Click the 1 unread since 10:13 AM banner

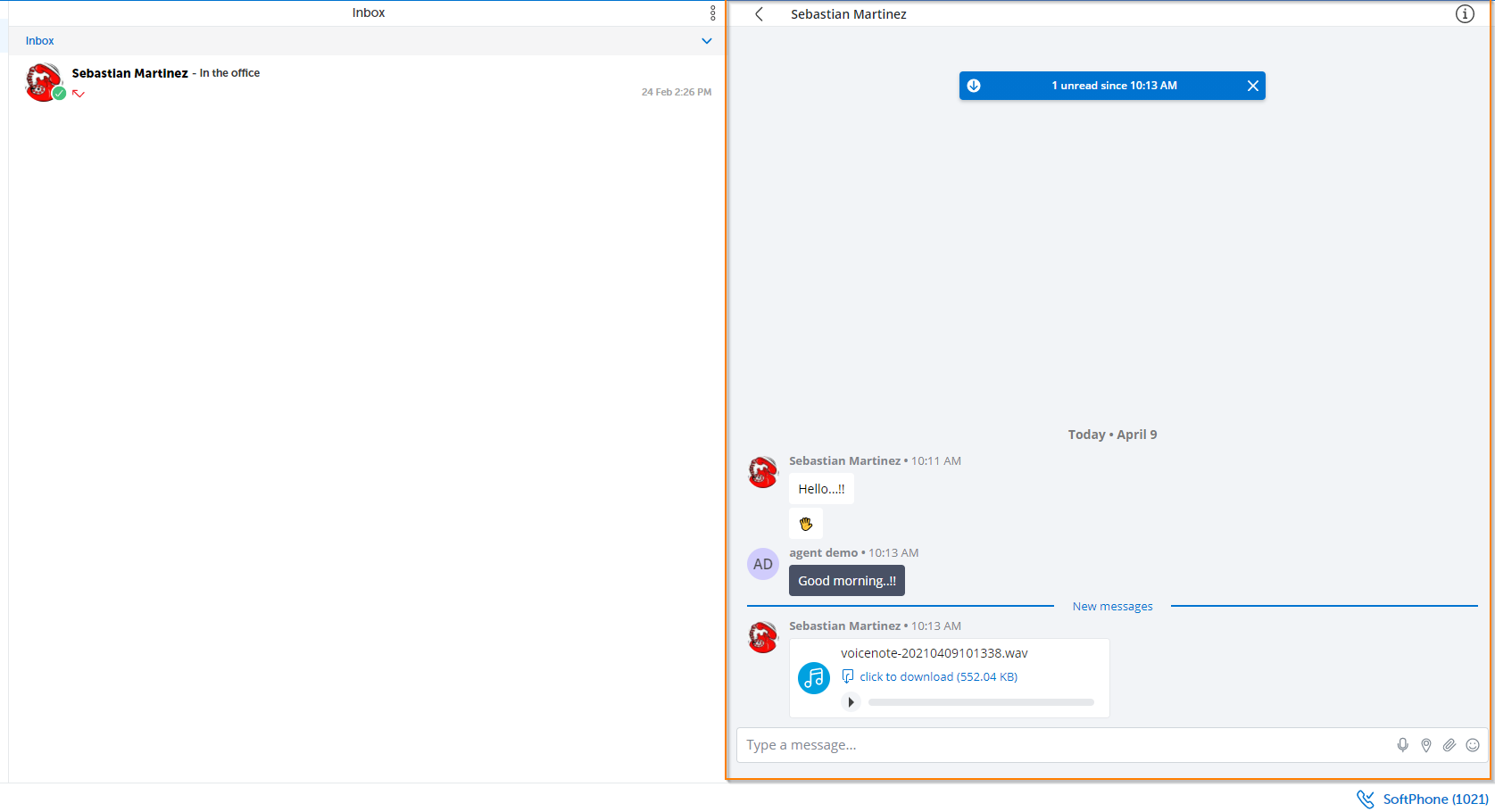1114,86
